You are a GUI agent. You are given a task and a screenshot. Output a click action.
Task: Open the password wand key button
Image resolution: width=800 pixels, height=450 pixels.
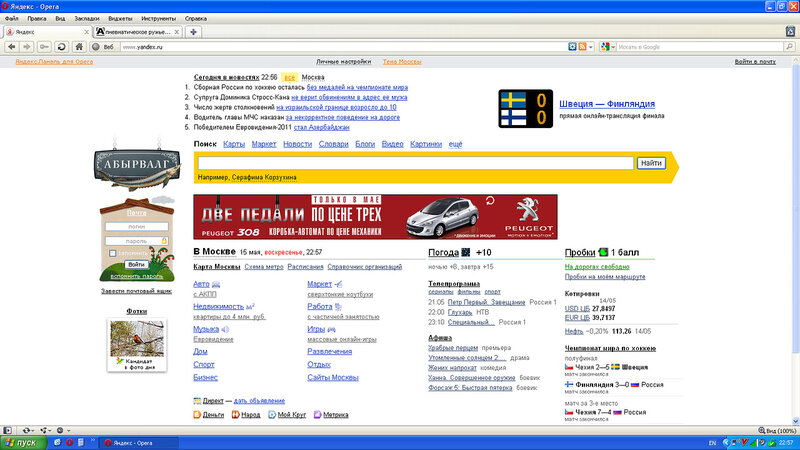click(44, 46)
